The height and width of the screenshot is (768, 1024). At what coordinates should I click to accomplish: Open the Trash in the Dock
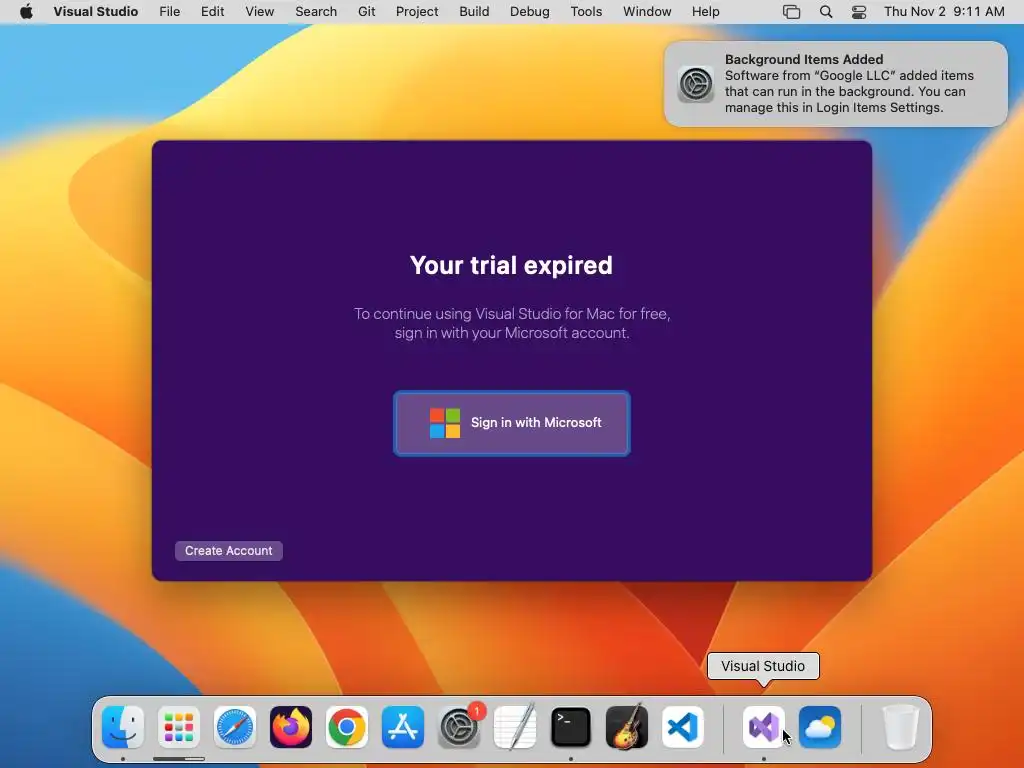pyautogui.click(x=901, y=727)
